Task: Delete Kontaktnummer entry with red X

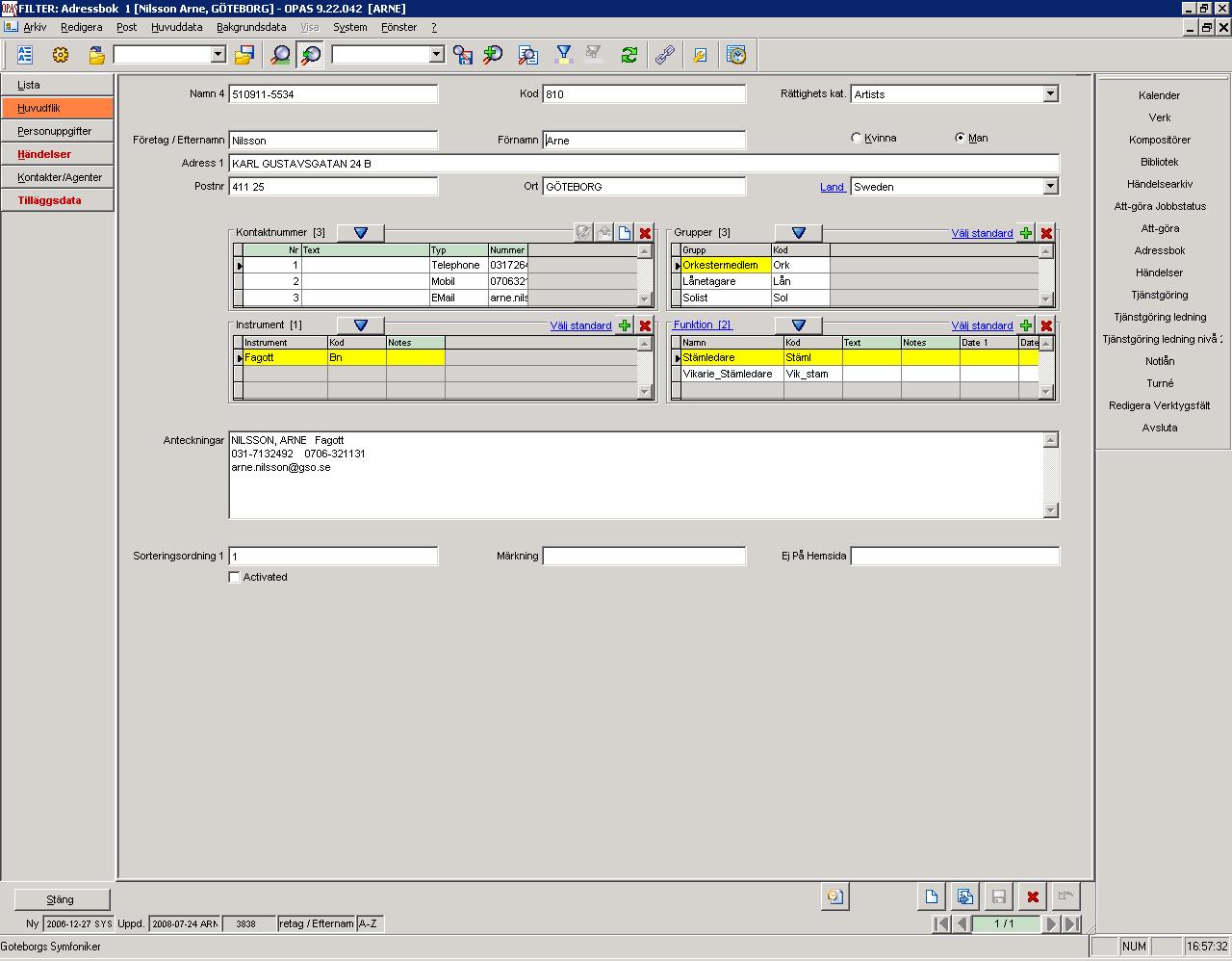Action: coord(645,233)
